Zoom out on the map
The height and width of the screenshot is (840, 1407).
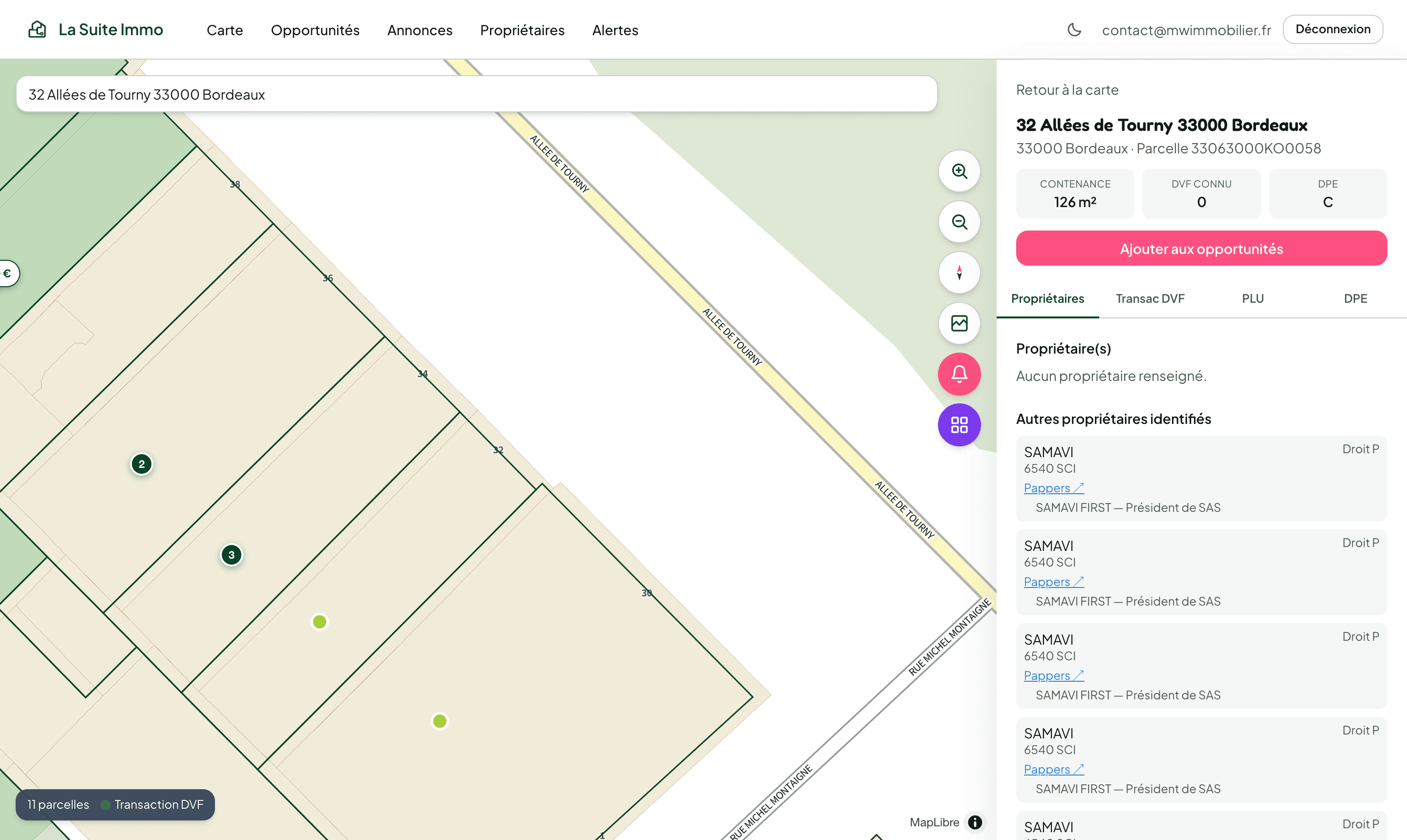[959, 222]
